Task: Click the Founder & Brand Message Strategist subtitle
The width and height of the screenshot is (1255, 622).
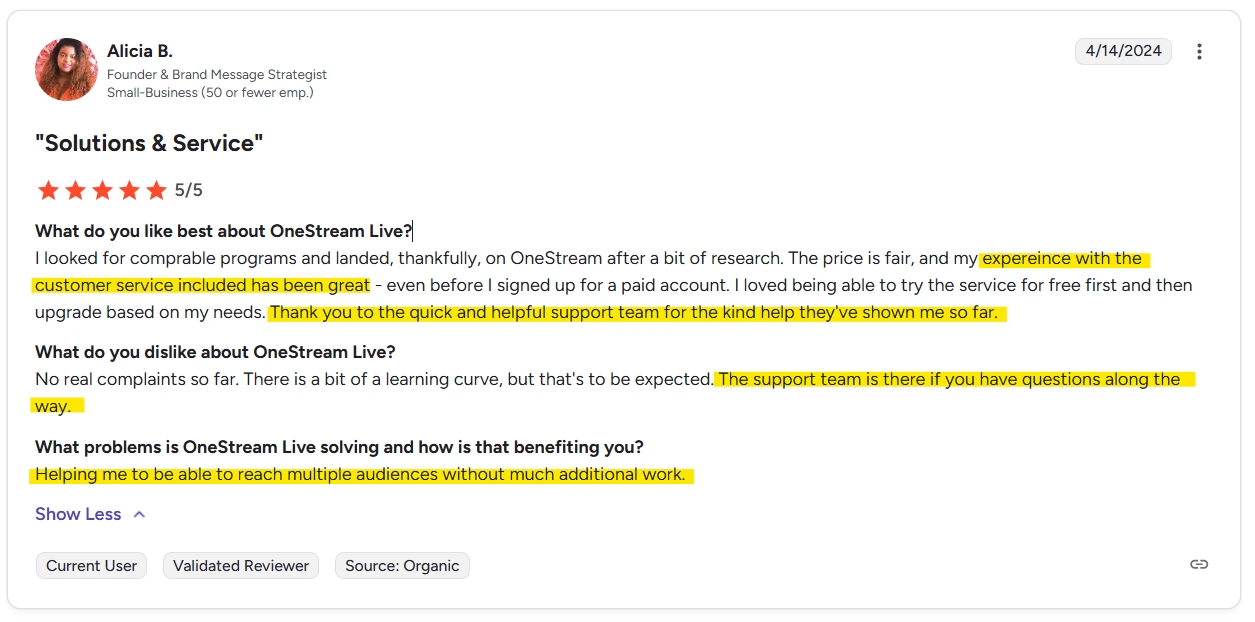Action: coord(217,74)
